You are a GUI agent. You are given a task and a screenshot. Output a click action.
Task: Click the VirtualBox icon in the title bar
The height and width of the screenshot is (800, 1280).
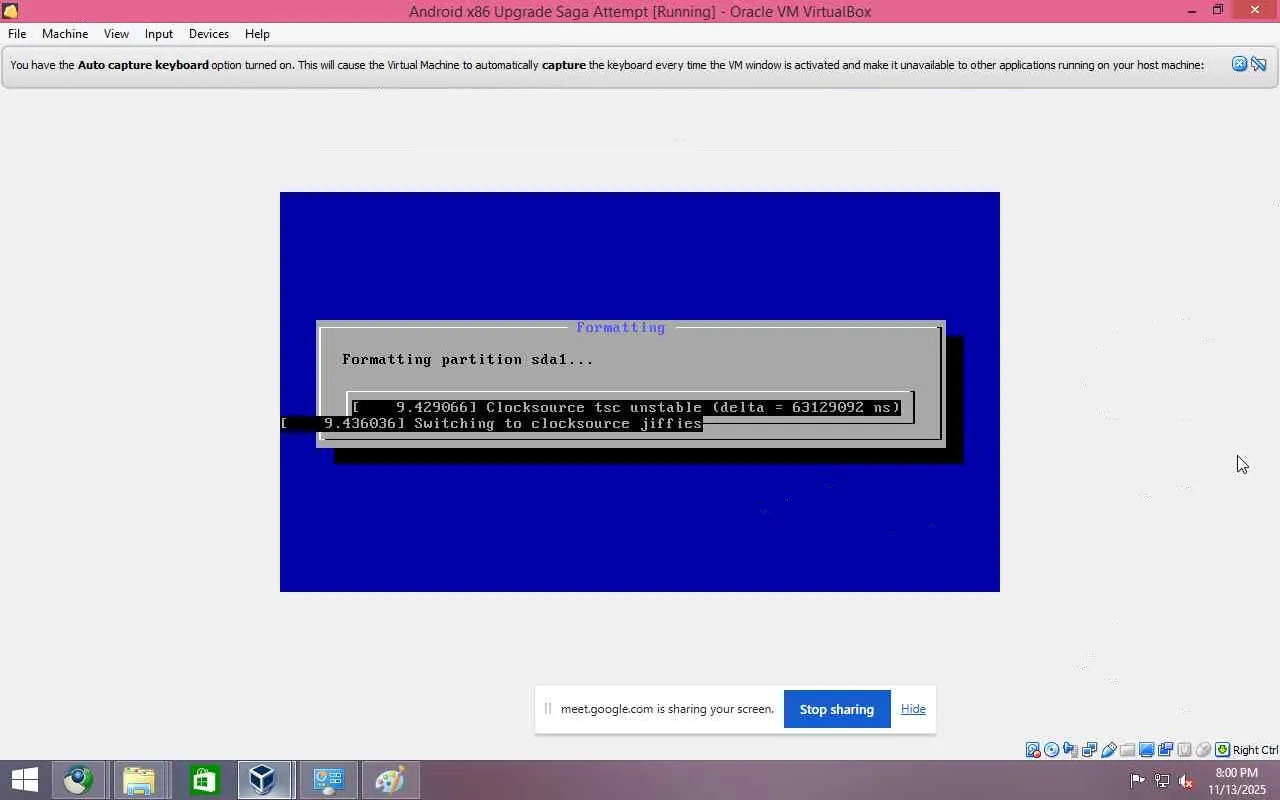pyautogui.click(x=10, y=11)
